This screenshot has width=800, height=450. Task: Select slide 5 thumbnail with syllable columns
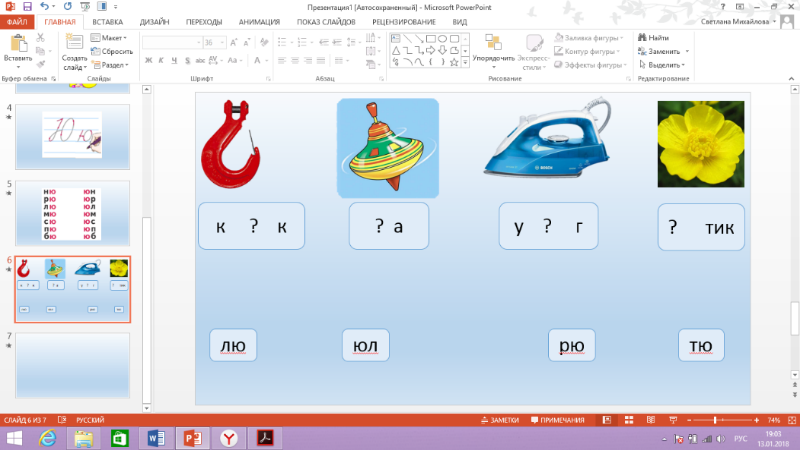[84, 211]
